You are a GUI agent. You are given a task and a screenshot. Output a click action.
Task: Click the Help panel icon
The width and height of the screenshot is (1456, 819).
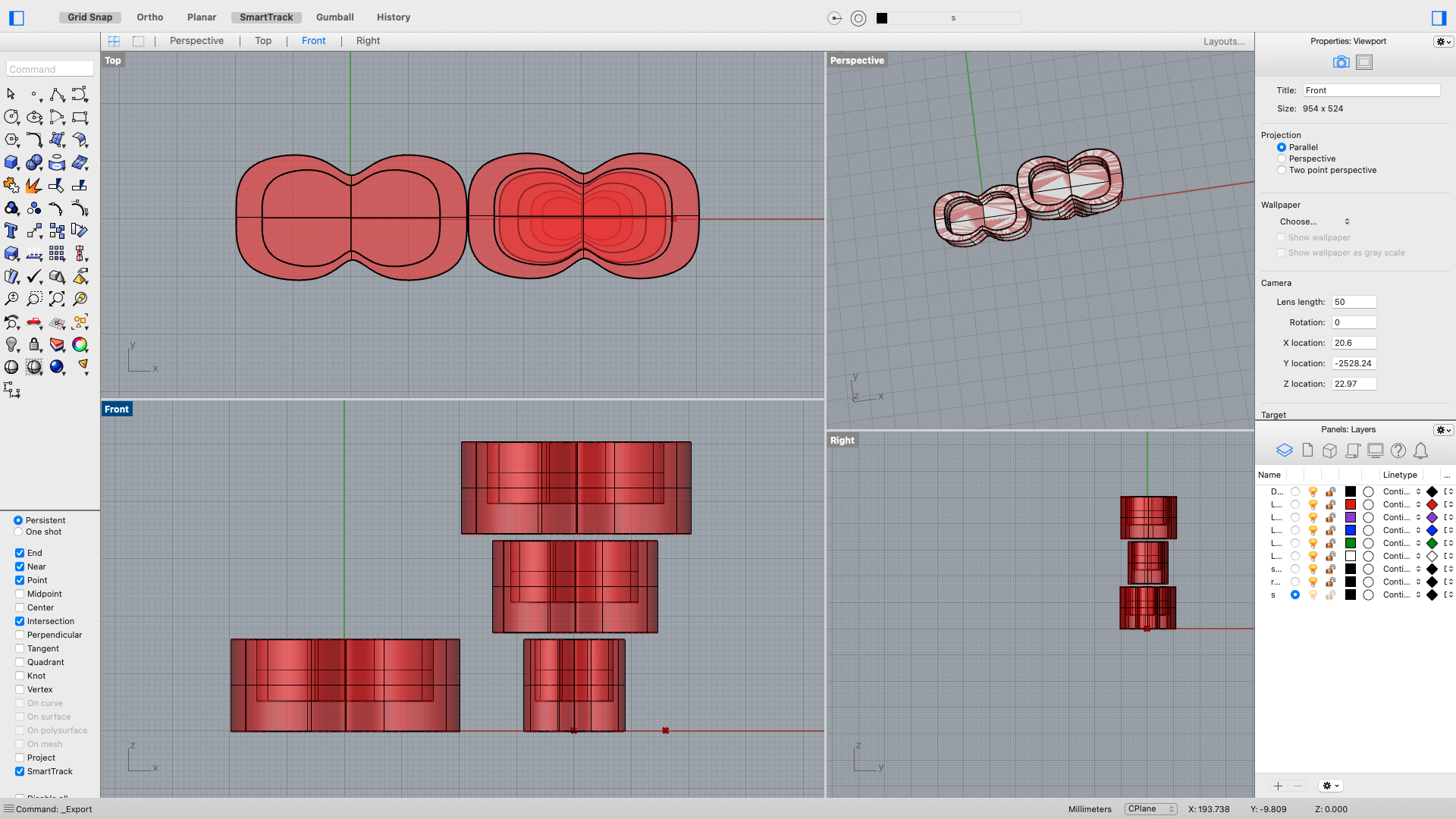1398,450
